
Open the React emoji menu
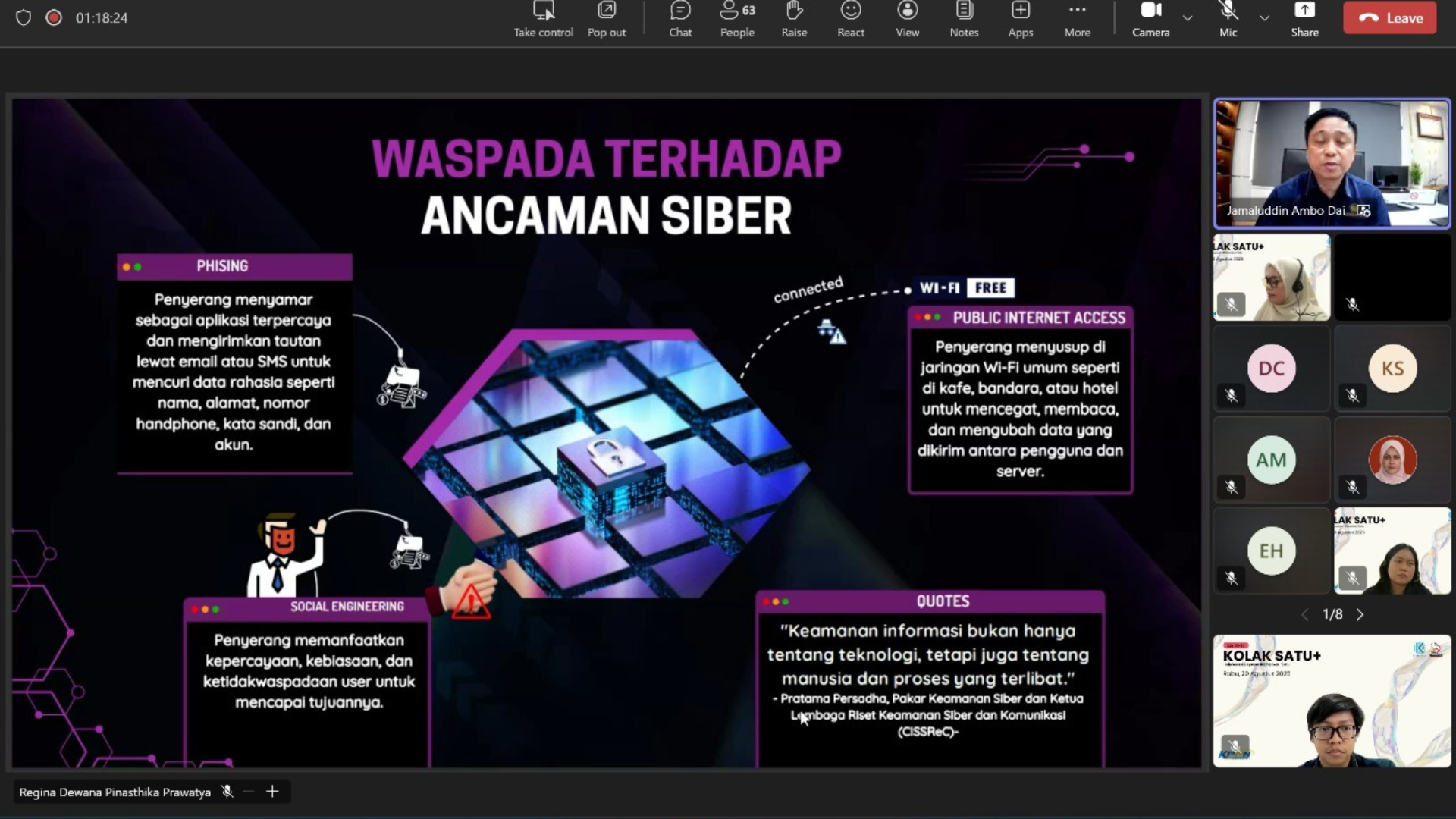(x=850, y=19)
